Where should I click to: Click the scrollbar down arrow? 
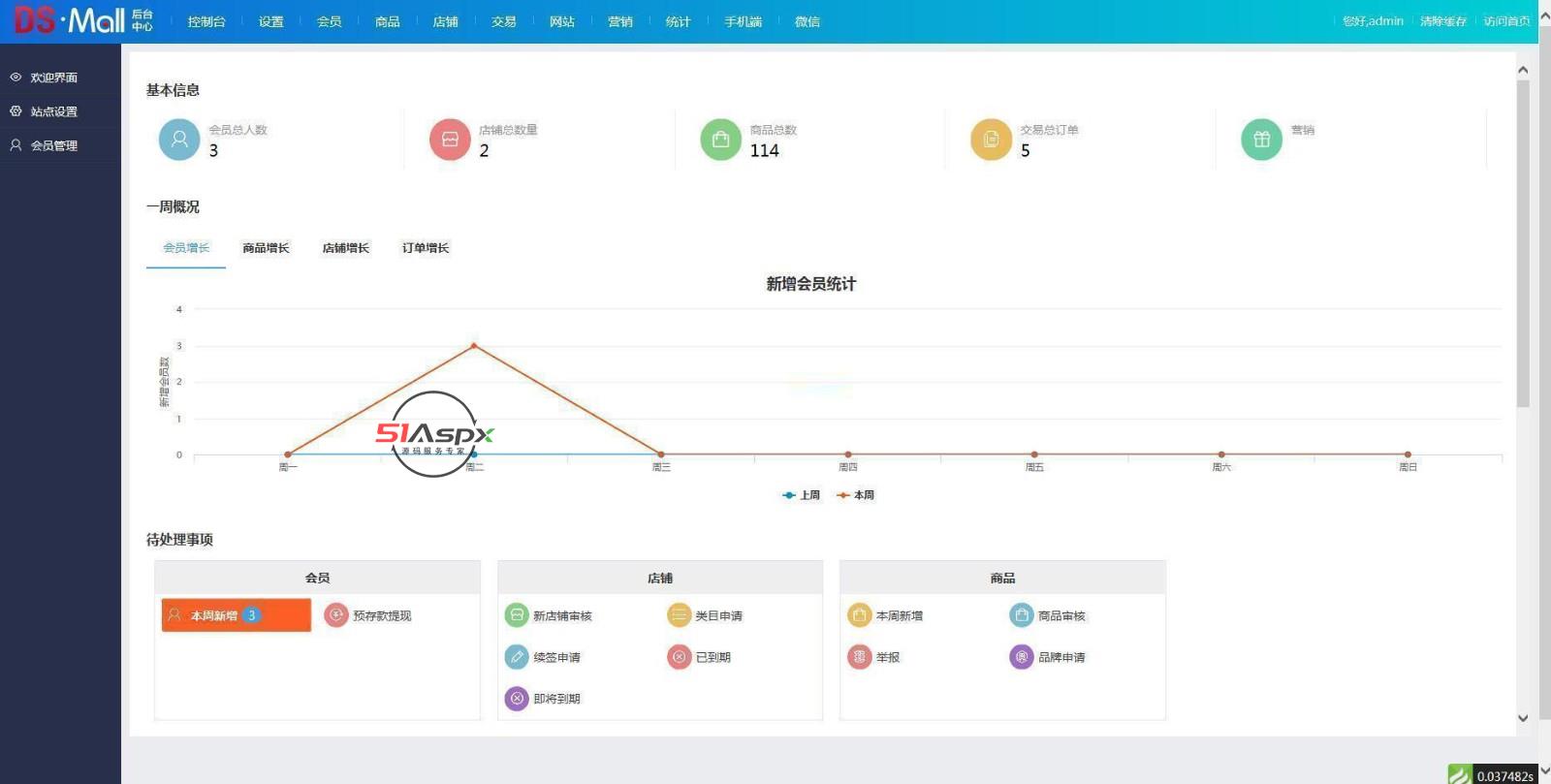[1523, 718]
